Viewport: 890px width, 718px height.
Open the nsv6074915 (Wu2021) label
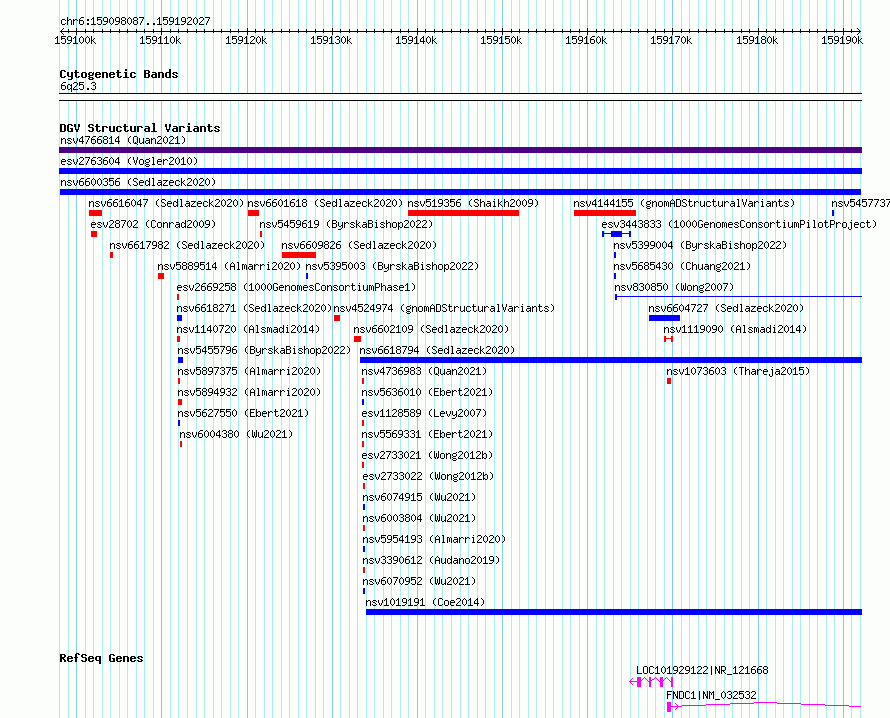click(419, 497)
